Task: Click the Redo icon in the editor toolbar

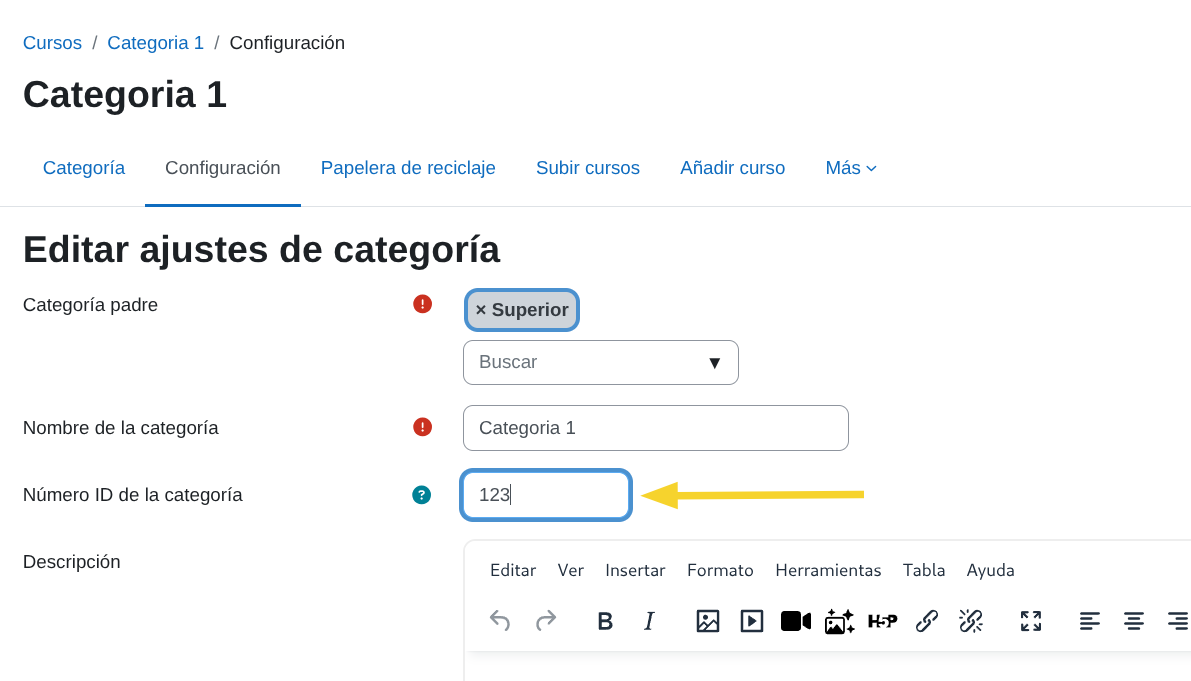Action: coord(545,621)
